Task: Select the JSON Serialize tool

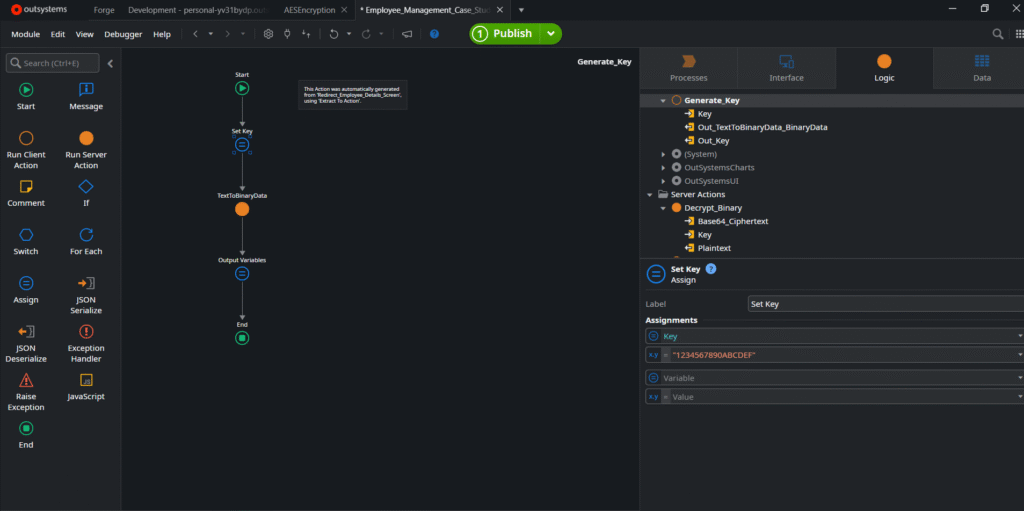Action: coord(86,295)
